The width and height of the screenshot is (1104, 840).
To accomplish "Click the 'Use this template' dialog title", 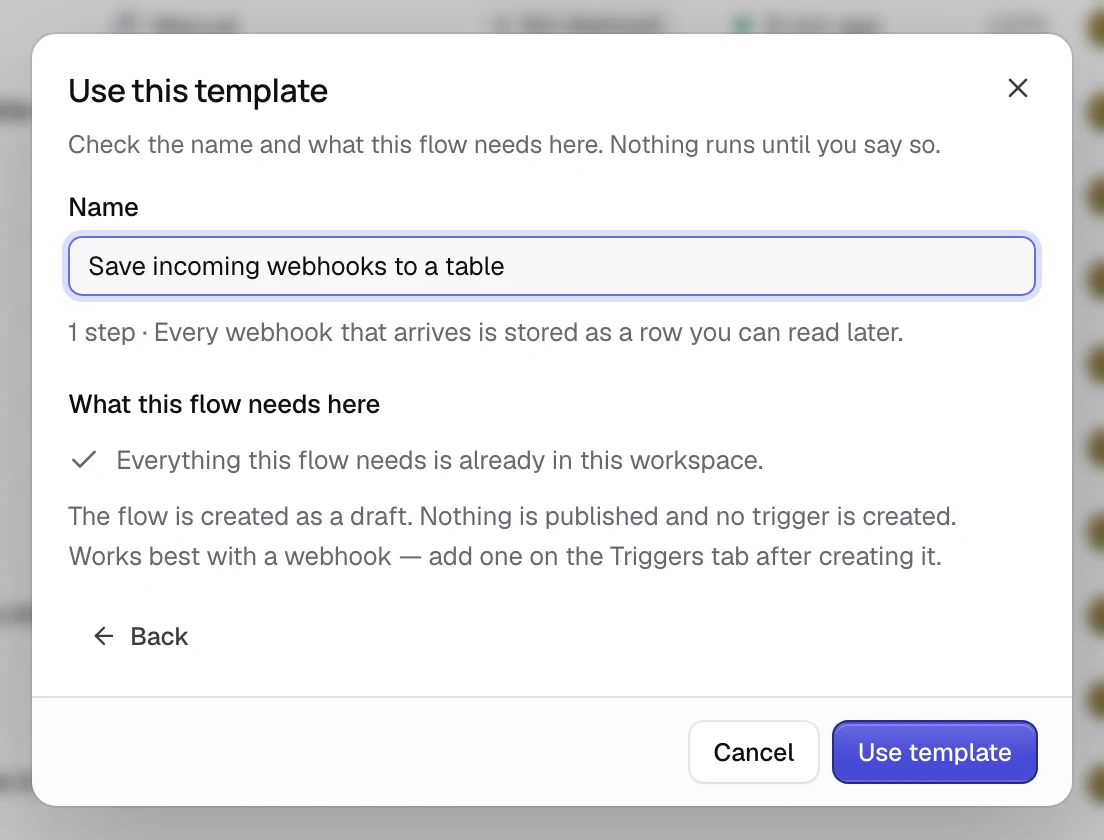I will 198,91.
